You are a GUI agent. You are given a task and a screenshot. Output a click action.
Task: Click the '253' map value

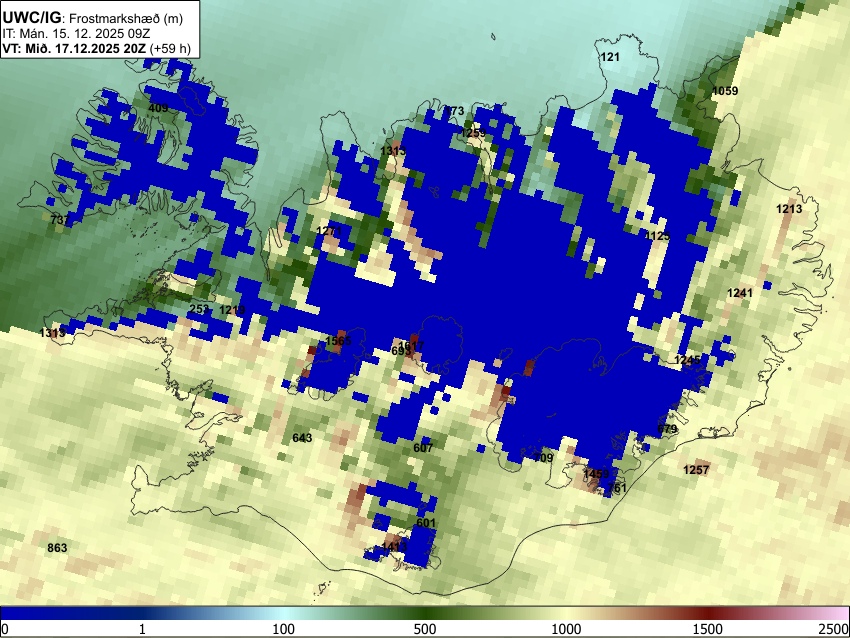(199, 309)
